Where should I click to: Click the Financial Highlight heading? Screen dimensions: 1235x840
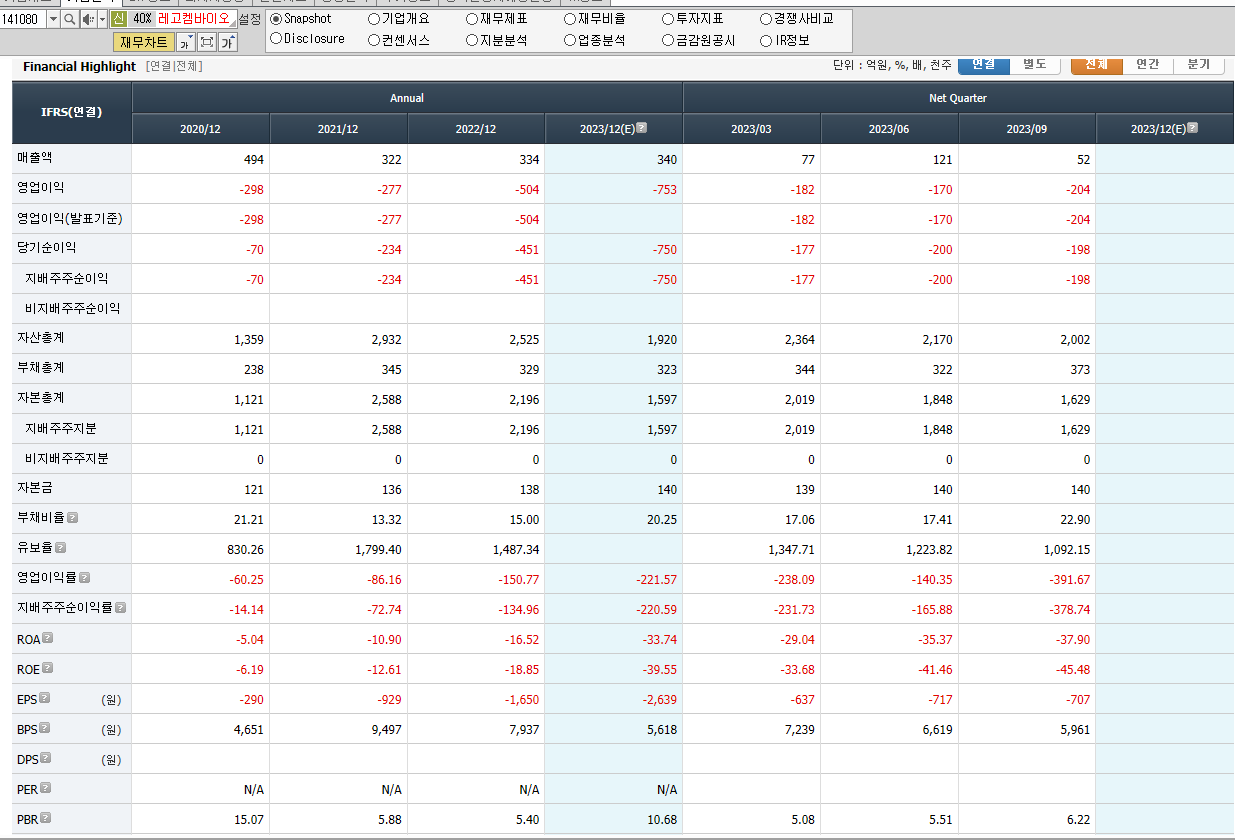tap(79, 66)
